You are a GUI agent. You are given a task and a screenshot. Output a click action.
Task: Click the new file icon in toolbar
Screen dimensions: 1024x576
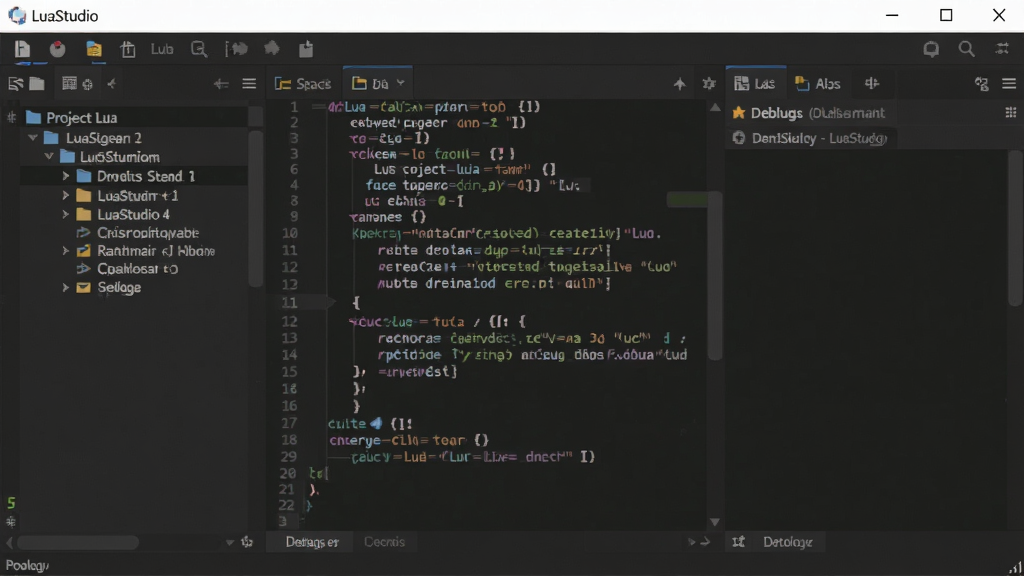click(x=22, y=49)
